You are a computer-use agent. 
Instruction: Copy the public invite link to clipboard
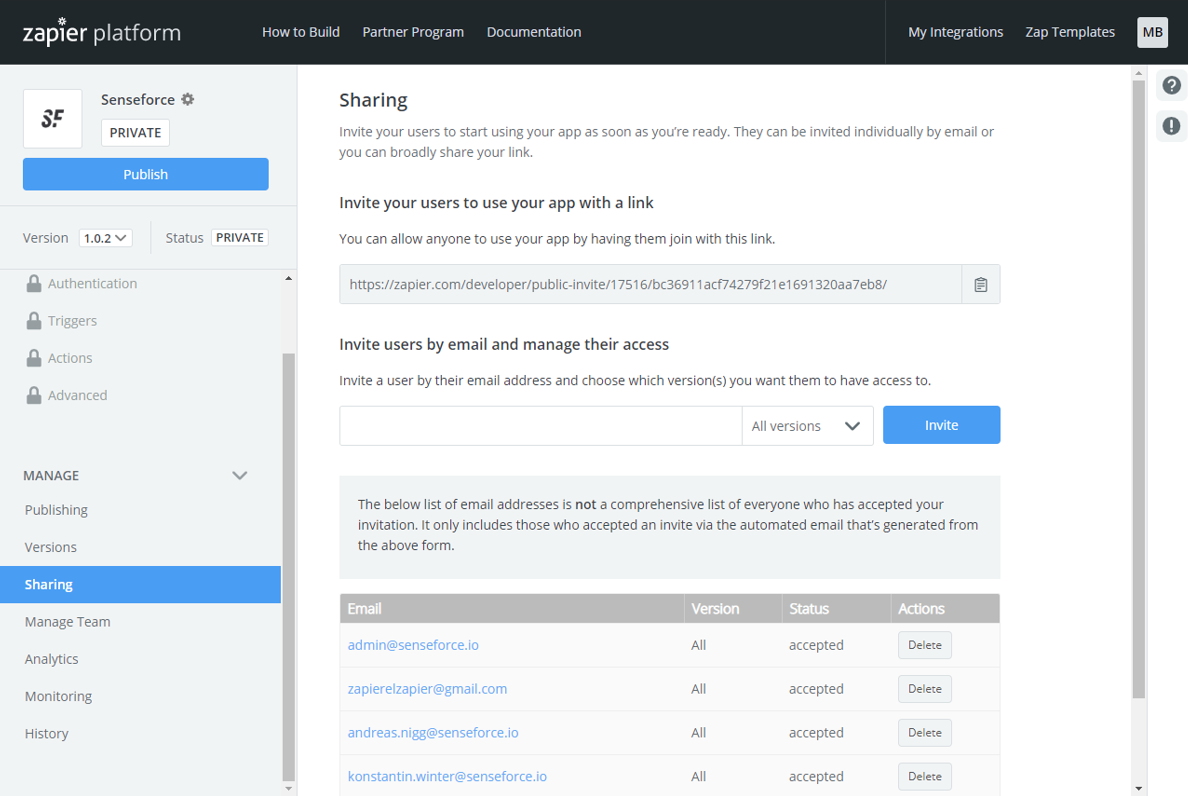(x=980, y=285)
